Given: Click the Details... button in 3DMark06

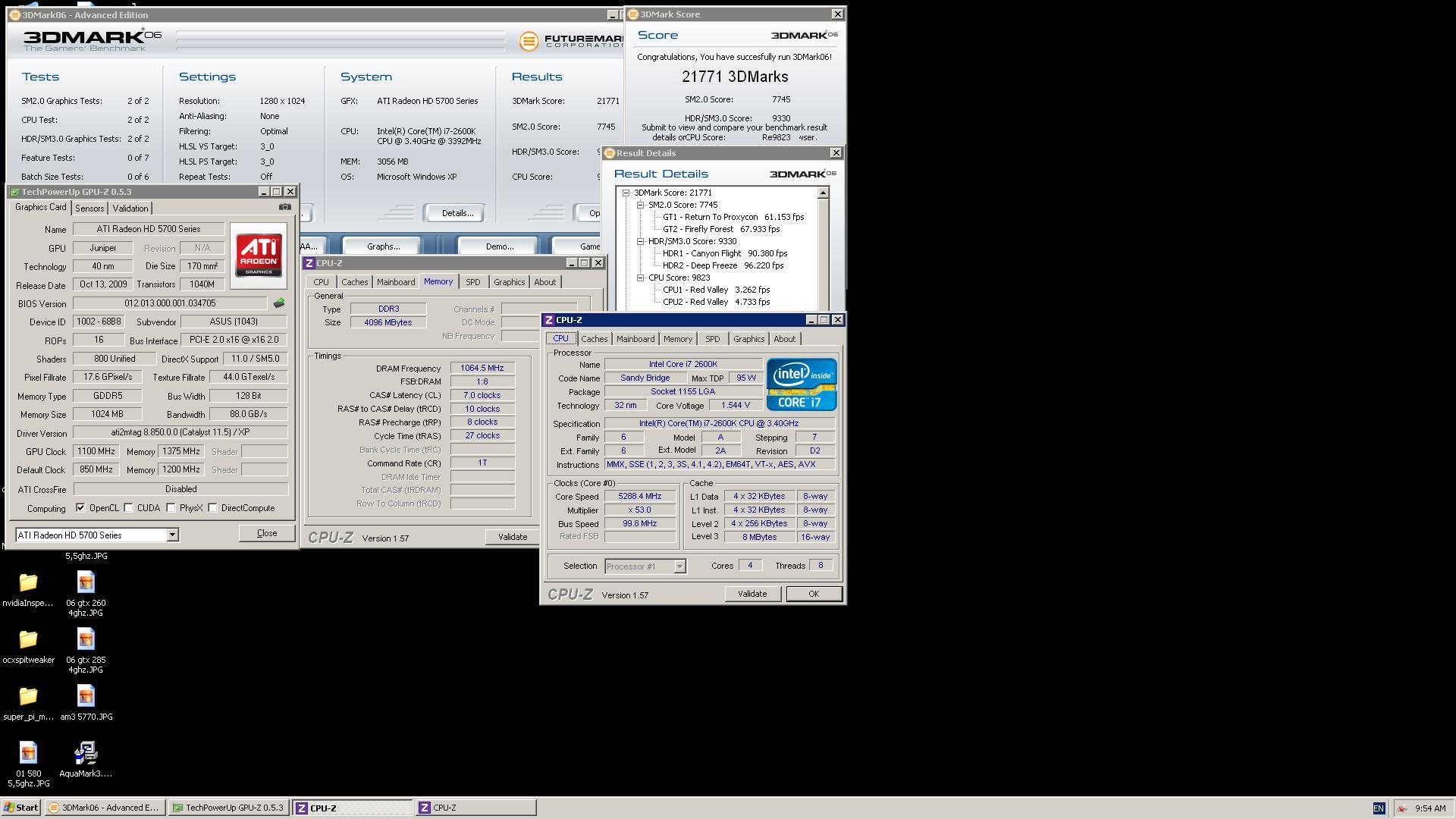Looking at the screenshot, I should pos(457,213).
